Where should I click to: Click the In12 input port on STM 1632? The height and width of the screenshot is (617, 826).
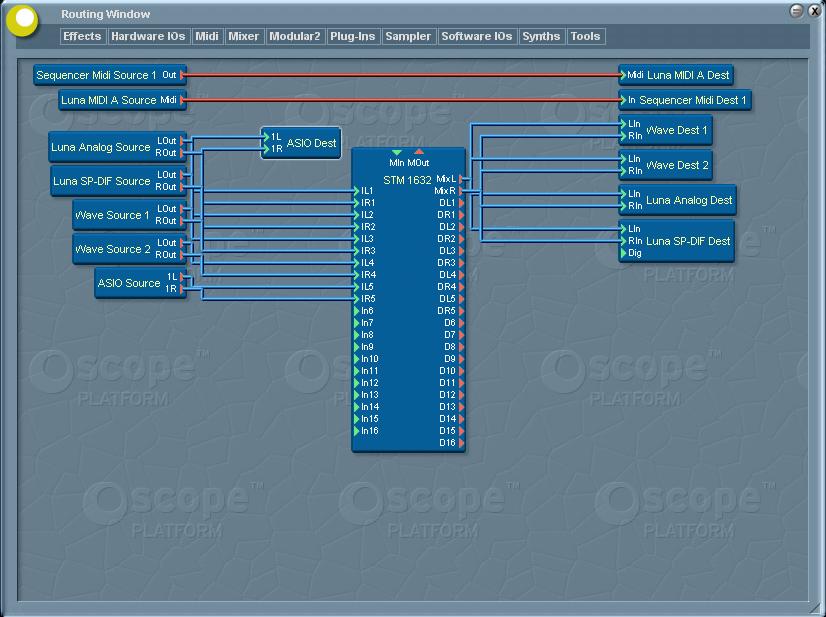pyautogui.click(x=357, y=383)
